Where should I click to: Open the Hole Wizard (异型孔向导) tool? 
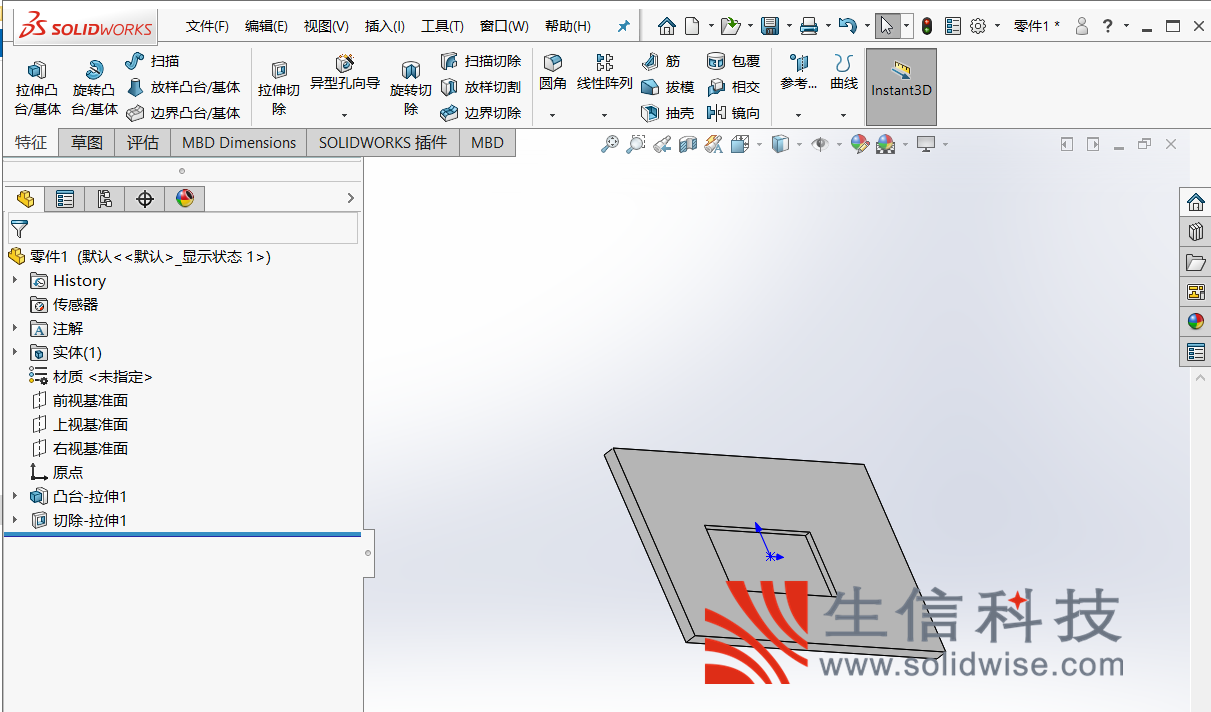click(x=345, y=73)
